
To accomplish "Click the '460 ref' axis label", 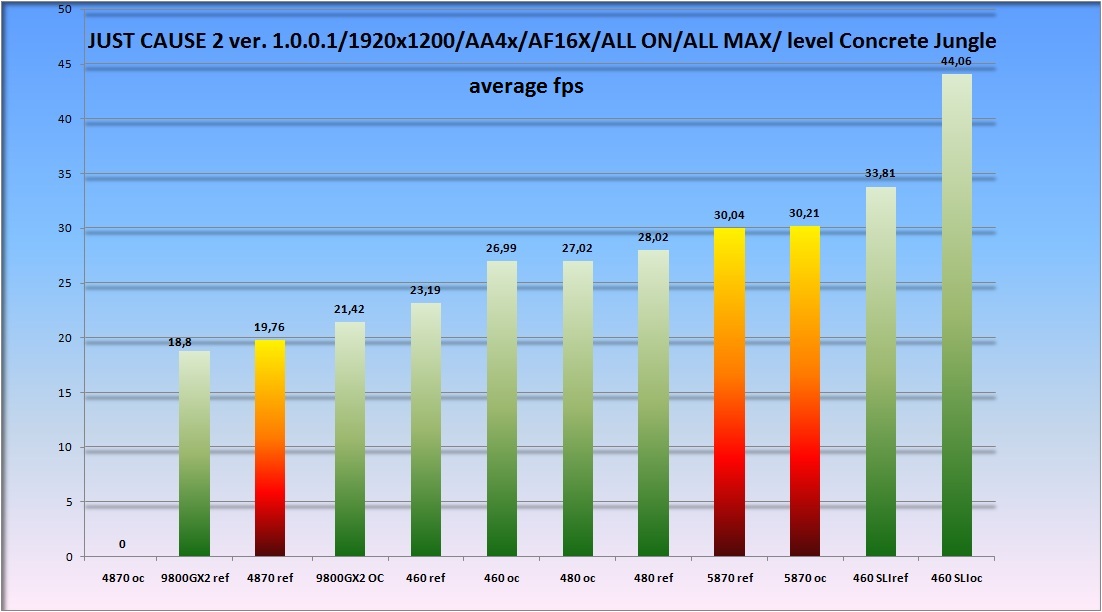I will [x=425, y=578].
